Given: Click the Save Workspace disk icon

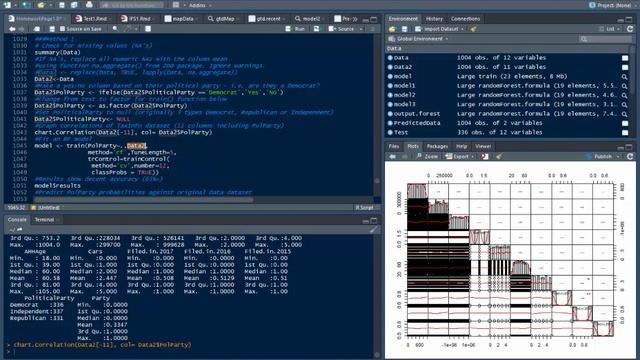Looking at the screenshot, I should 404,29.
